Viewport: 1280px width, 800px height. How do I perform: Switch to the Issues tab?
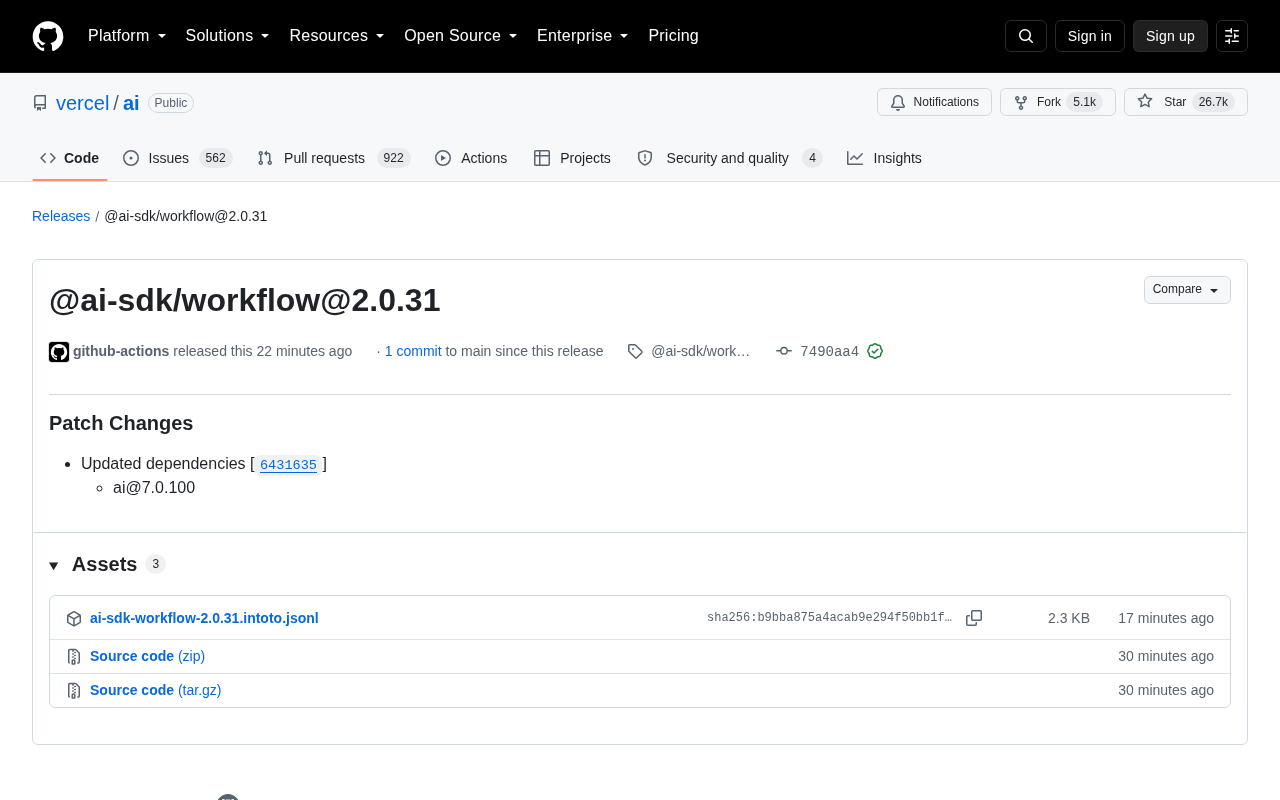[x=178, y=158]
